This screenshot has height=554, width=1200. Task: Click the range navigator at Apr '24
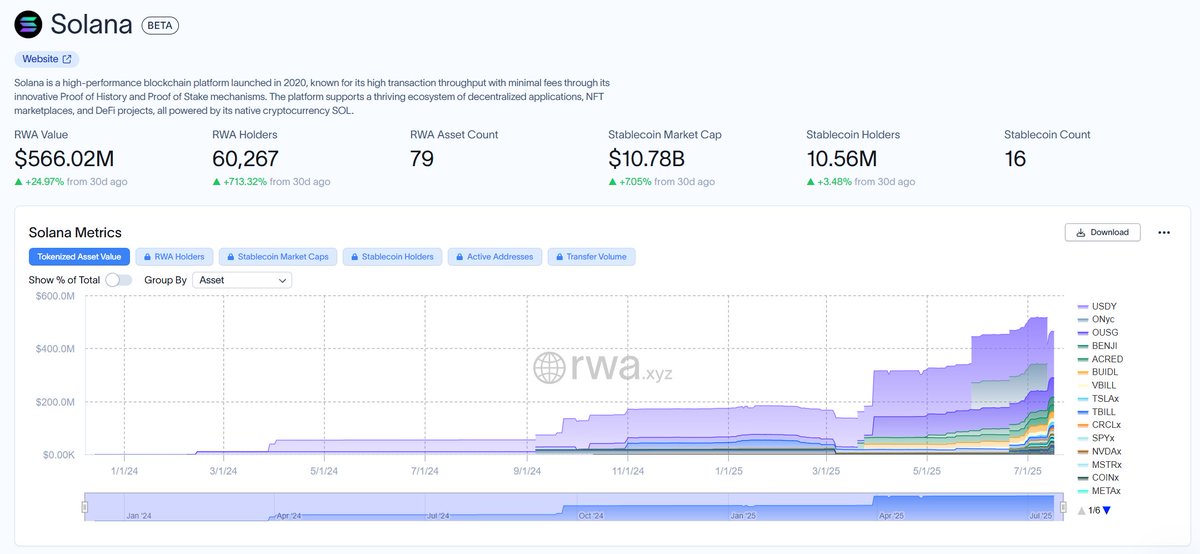290,516
